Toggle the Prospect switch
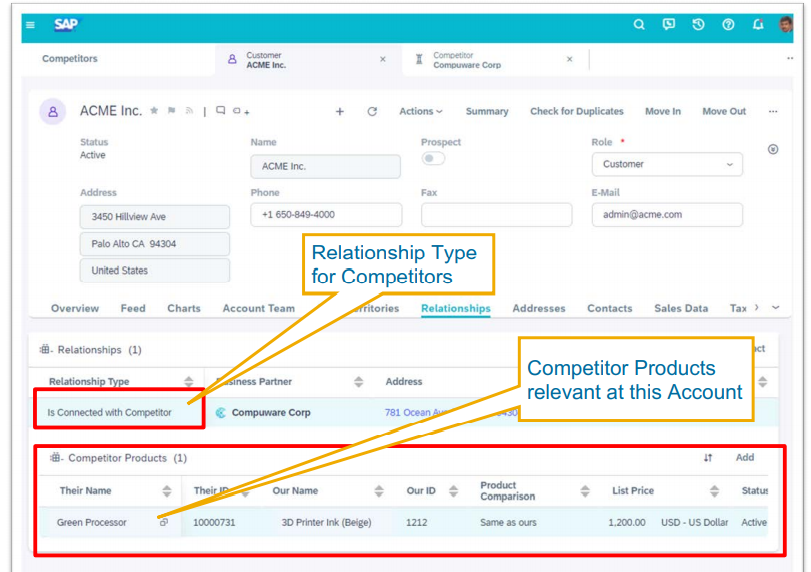This screenshot has width=811, height=572. tap(433, 158)
